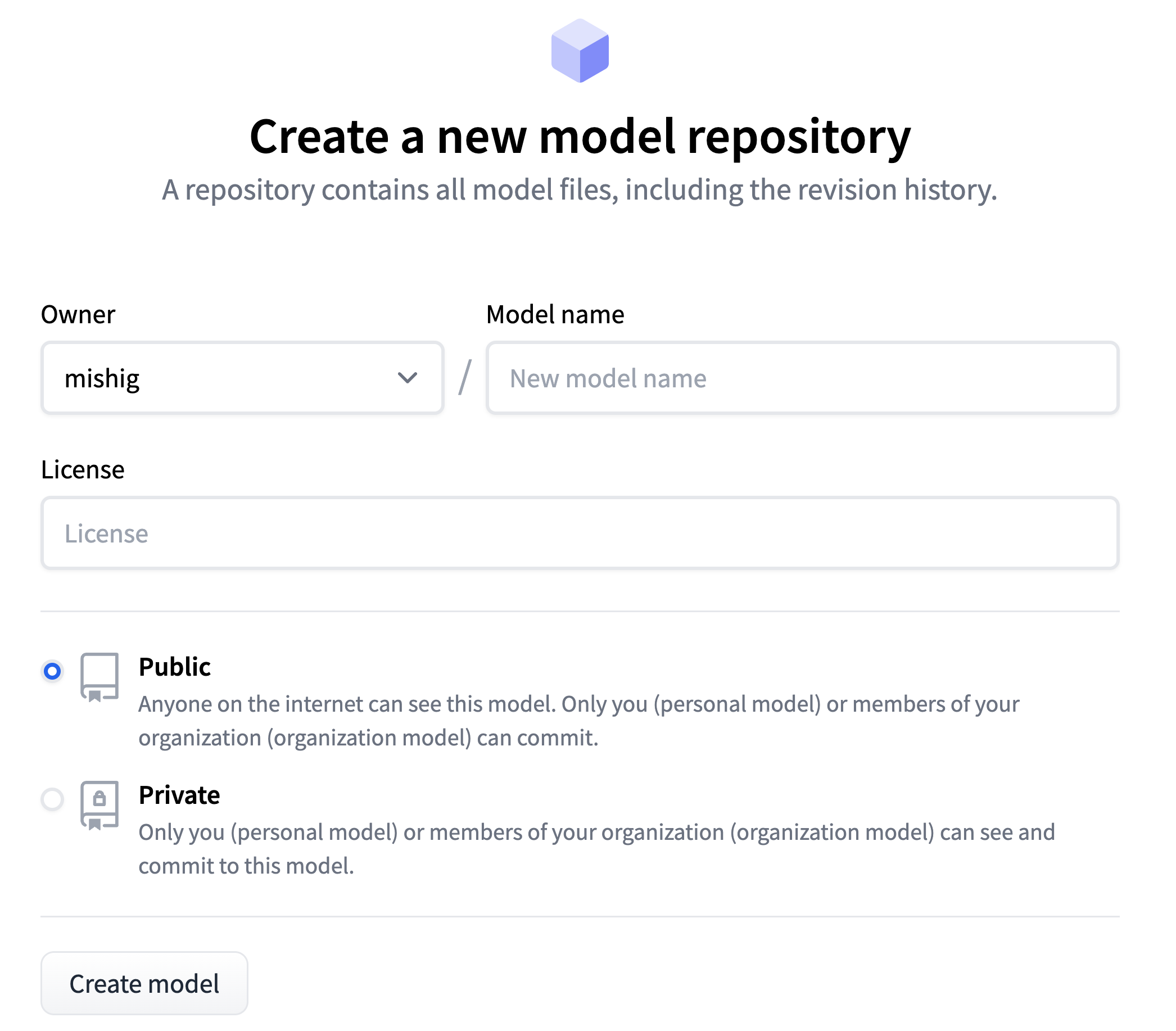Screen dimensions: 1176x1031
Task: Click the repository subtitle about revision history
Action: 580,190
